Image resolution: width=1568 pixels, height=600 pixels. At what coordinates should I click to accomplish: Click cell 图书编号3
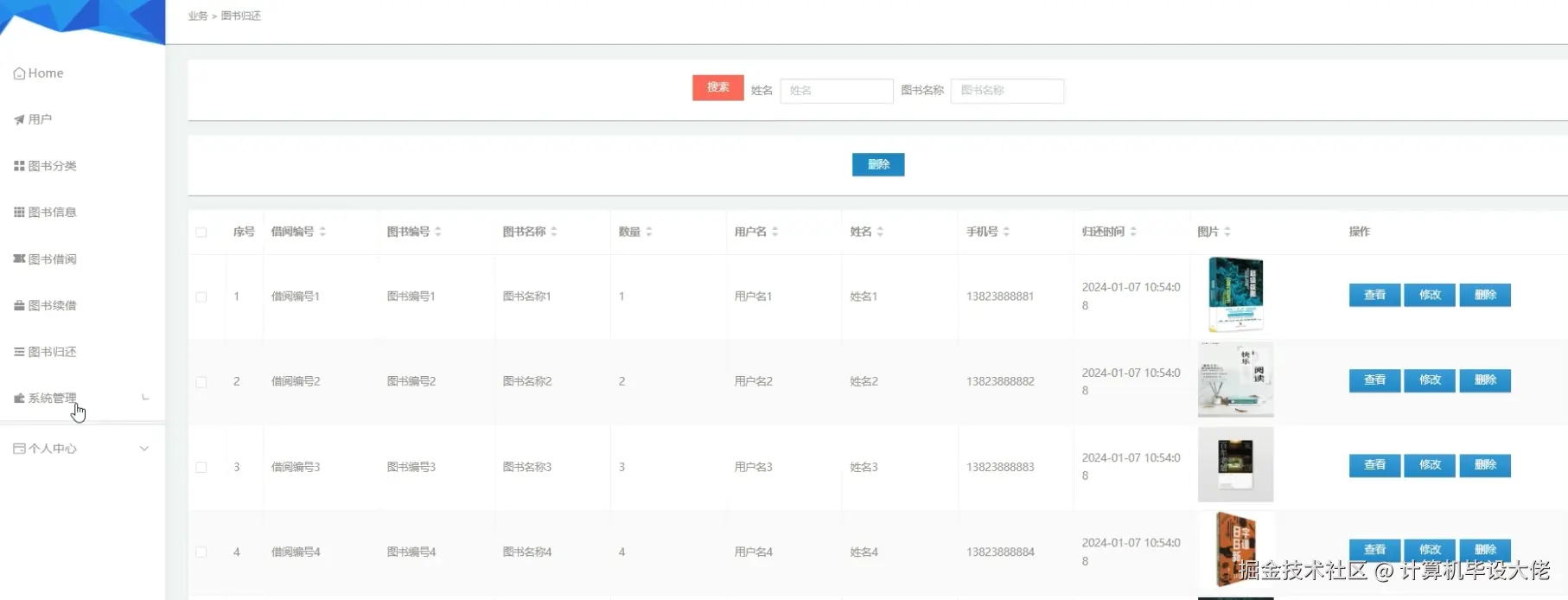tap(411, 467)
